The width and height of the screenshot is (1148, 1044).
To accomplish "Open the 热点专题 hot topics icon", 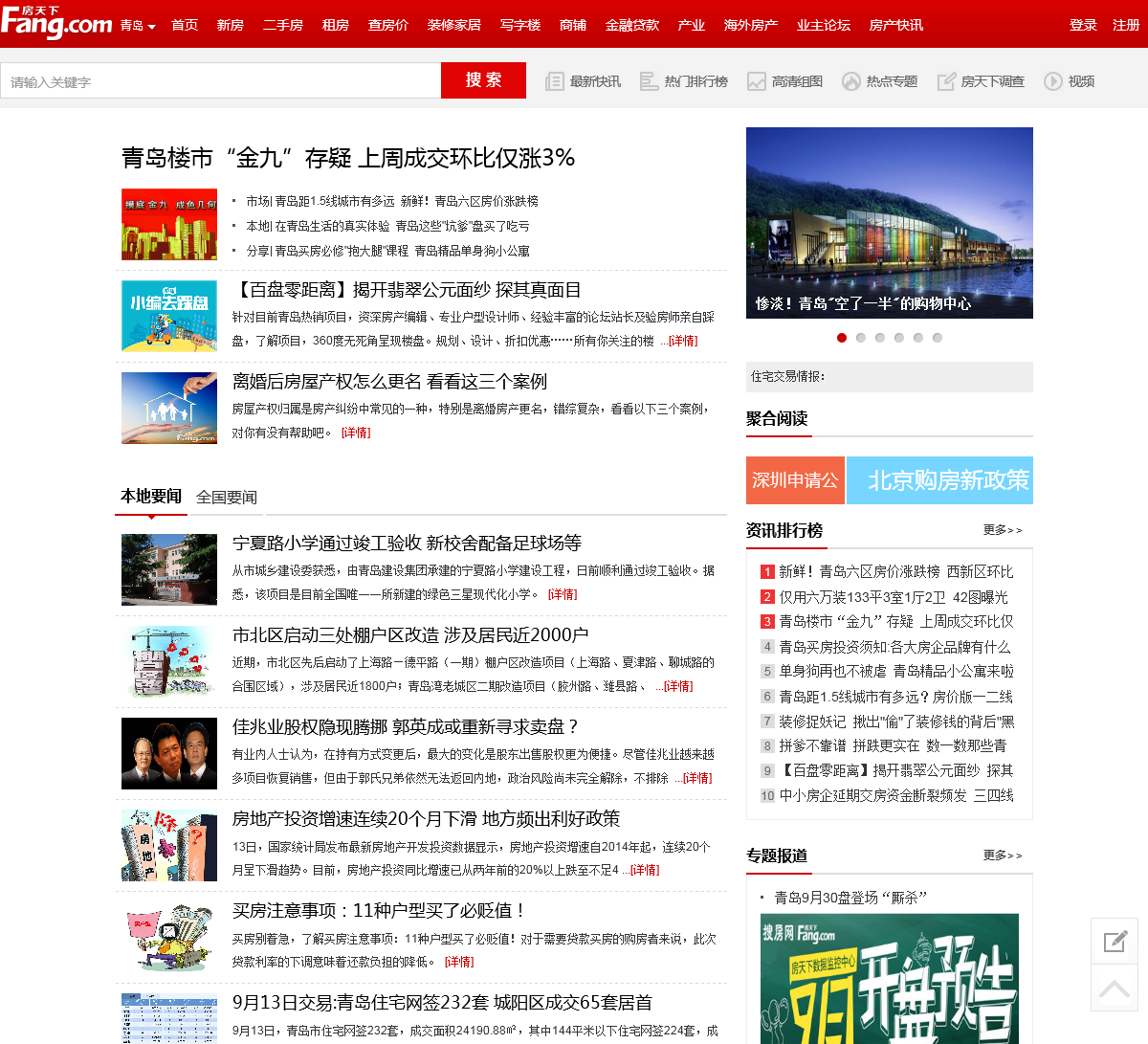I will (850, 81).
